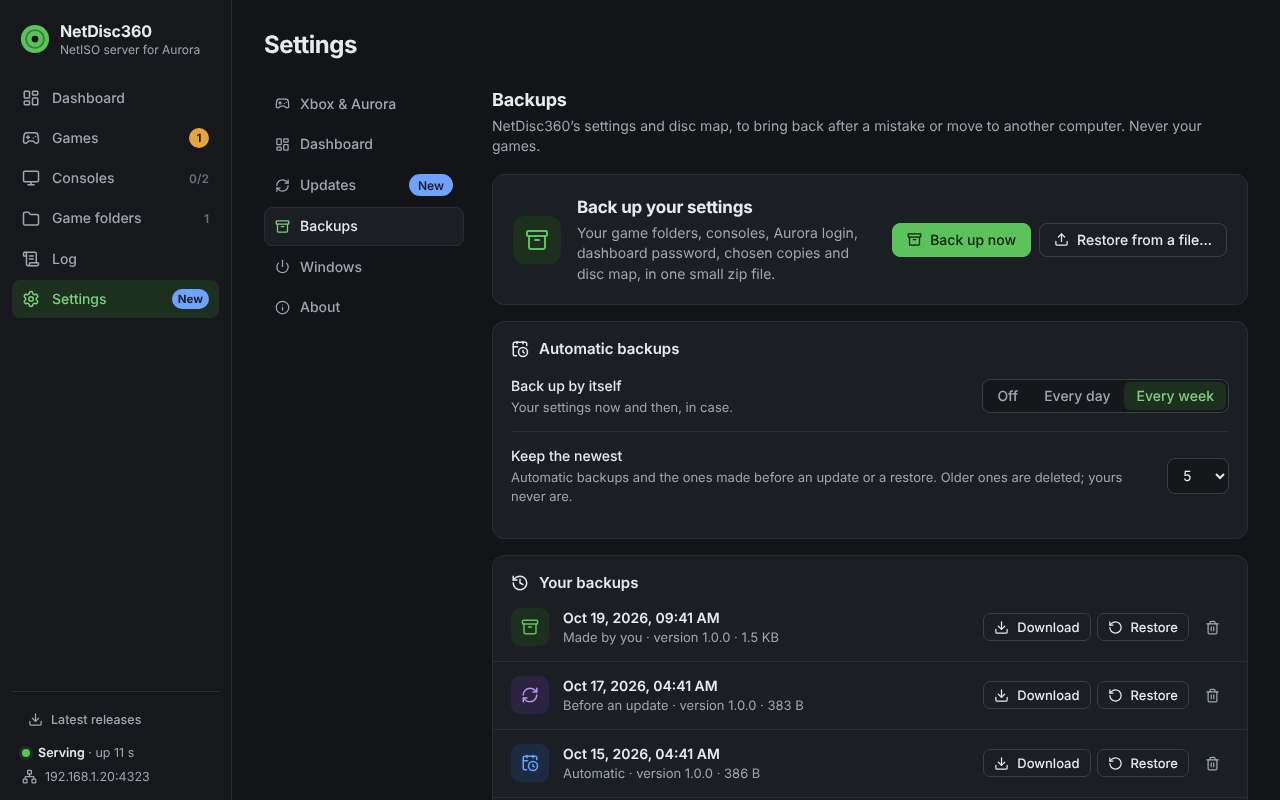Screen dimensions: 1280x800
Task: Click the network icon beside 192.168.1.20:4323
Action: coord(29,776)
